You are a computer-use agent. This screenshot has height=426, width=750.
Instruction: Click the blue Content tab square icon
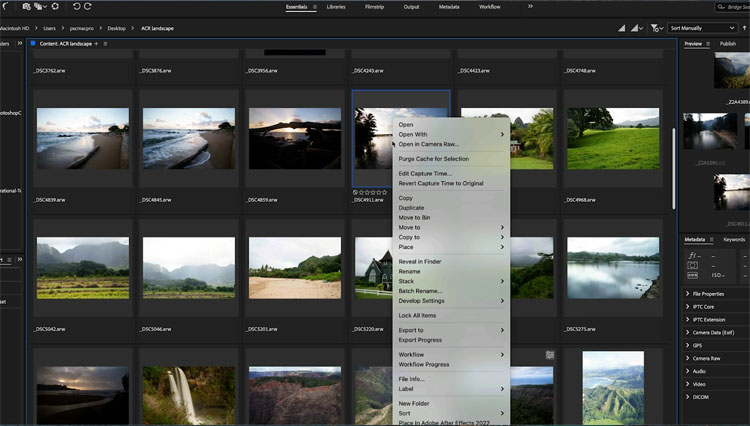(x=33, y=43)
